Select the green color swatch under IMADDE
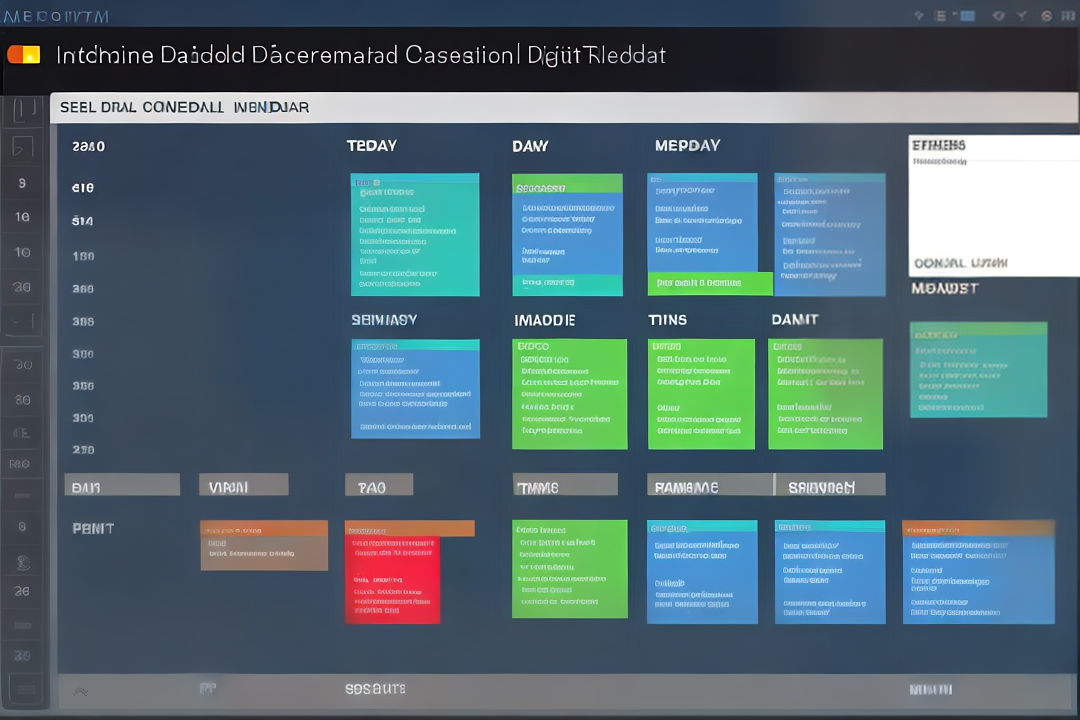 tap(570, 394)
